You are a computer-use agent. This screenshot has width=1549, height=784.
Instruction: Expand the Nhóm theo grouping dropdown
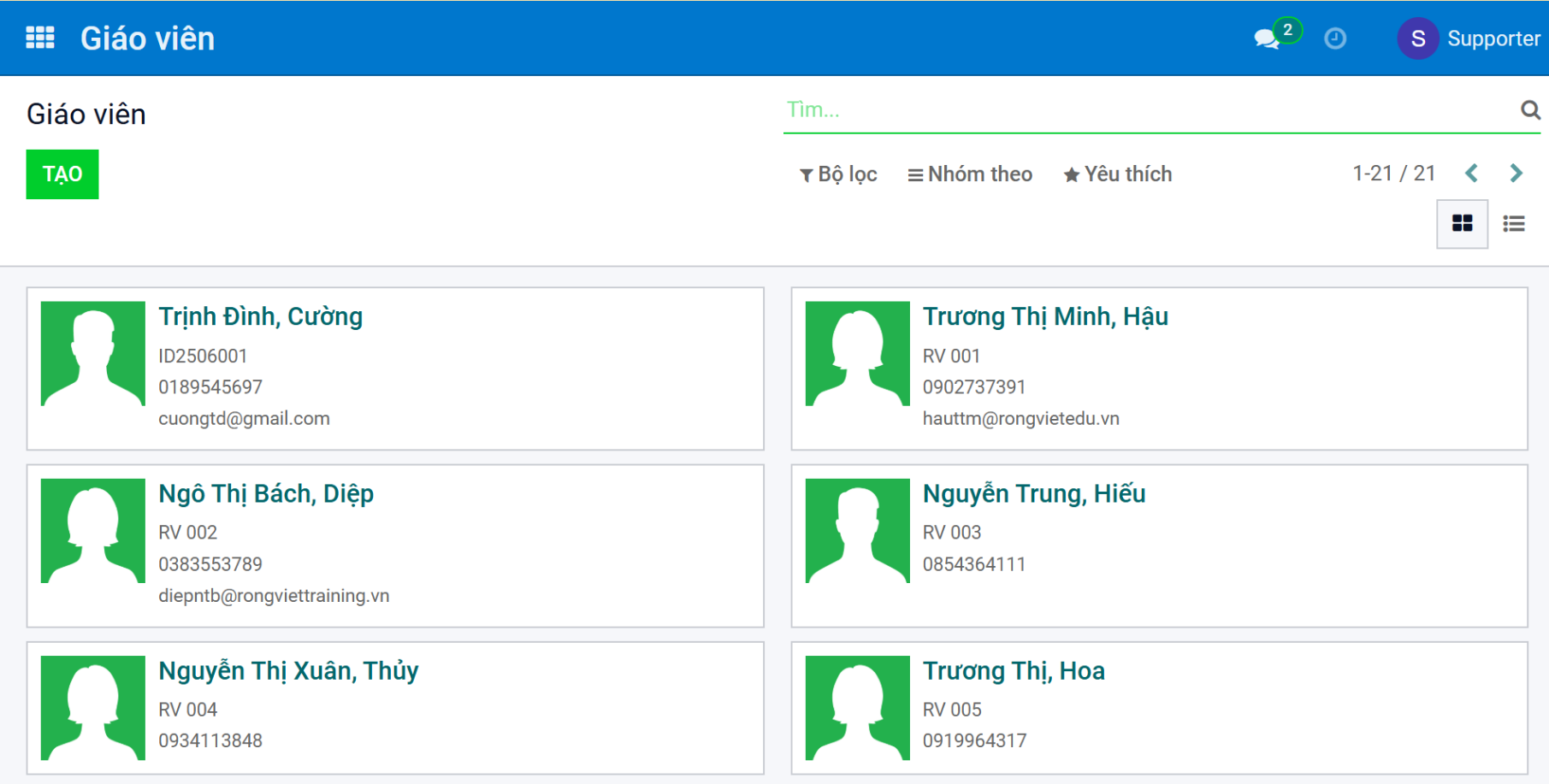coord(970,174)
